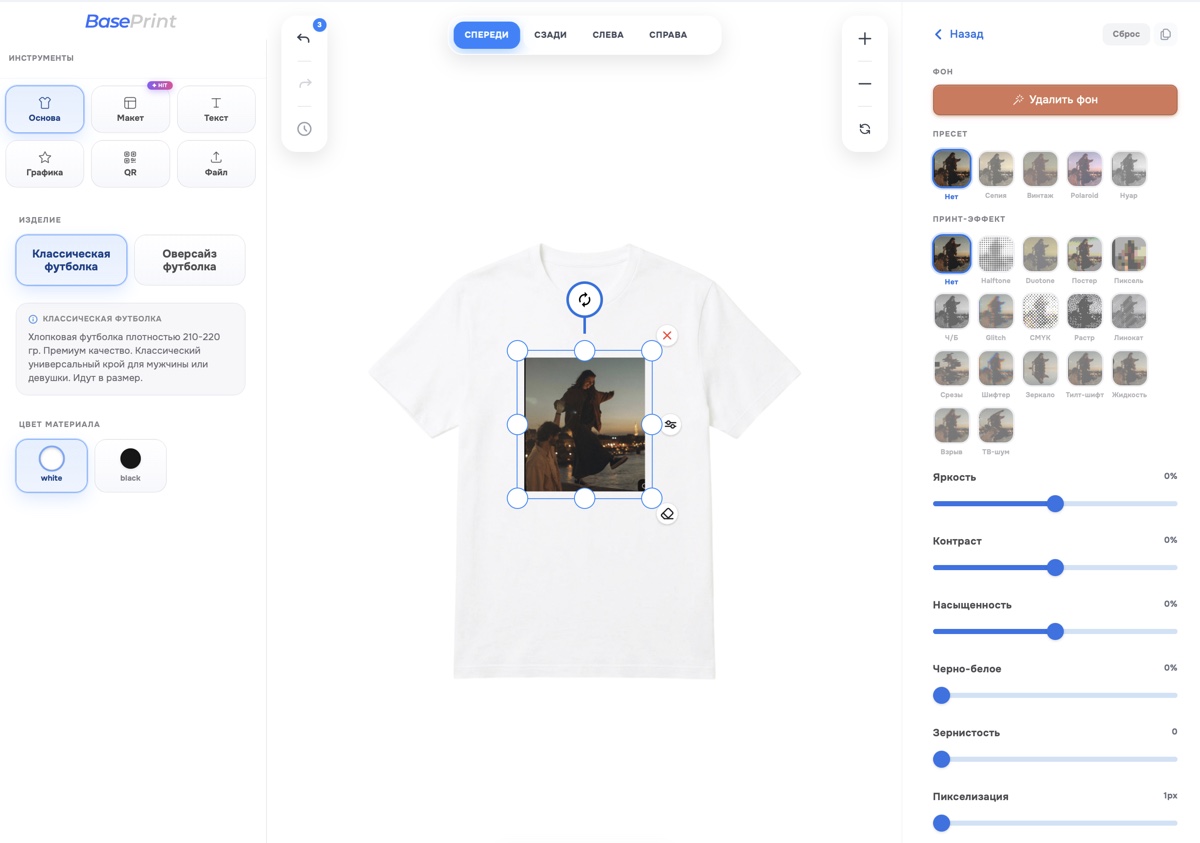Open the history clock icon
This screenshot has height=843, width=1200.
coord(304,129)
